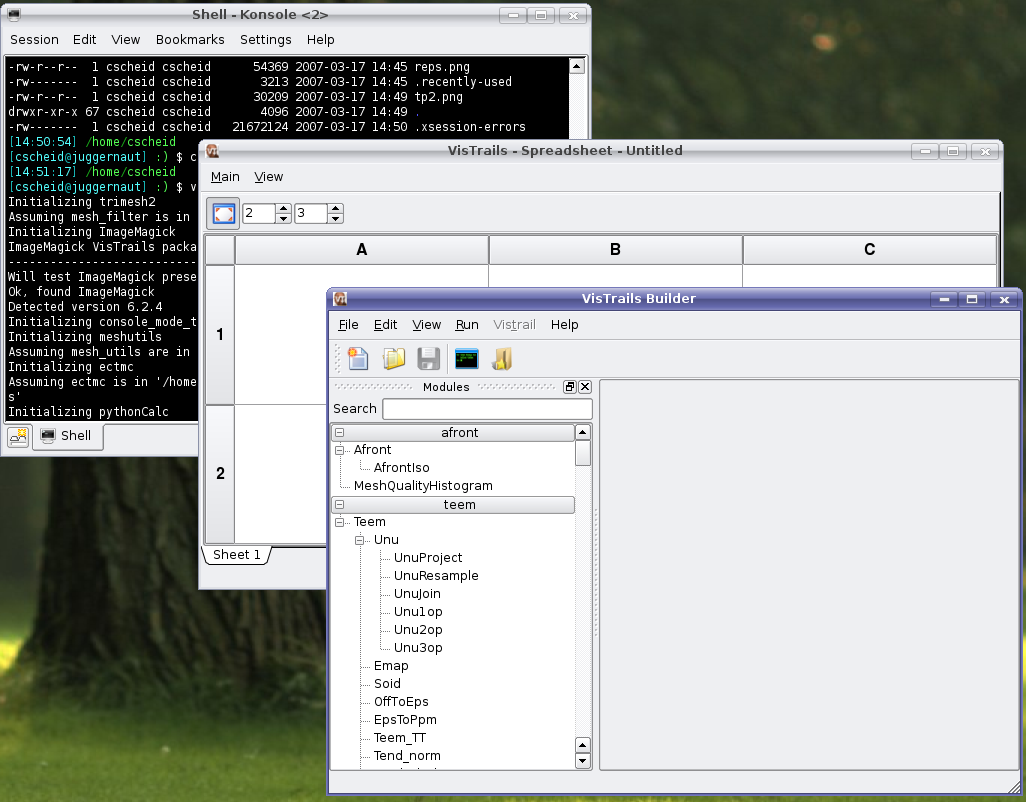Image resolution: width=1026 pixels, height=802 pixels.
Task: Click the floppy disk Save icon
Action: (x=429, y=358)
